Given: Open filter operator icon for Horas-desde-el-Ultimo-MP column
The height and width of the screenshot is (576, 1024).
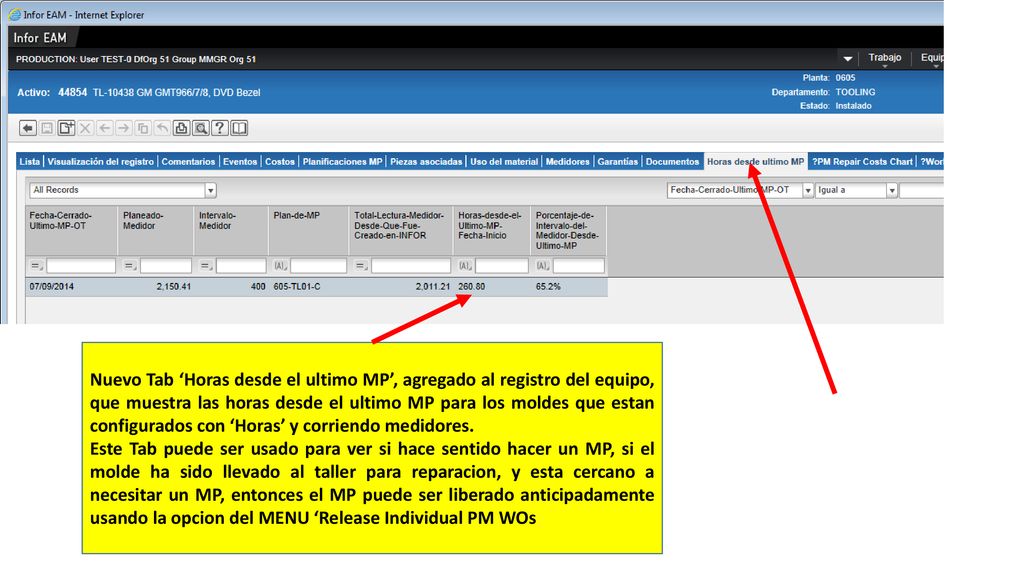Looking at the screenshot, I should (x=465, y=266).
